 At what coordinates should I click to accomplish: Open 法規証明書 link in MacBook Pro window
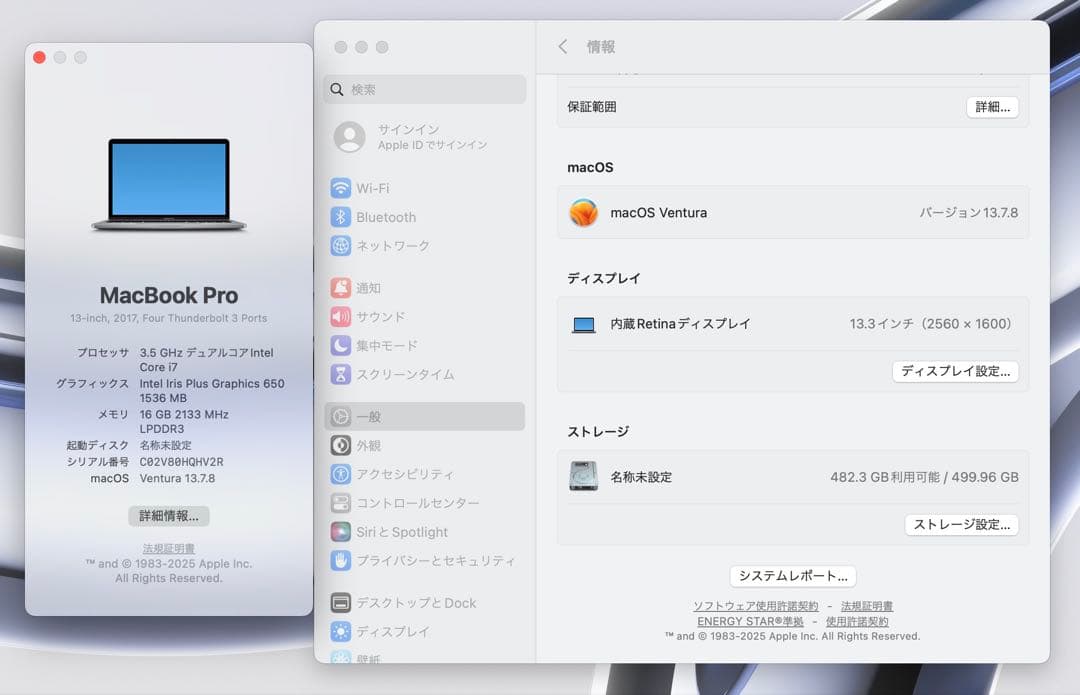[x=169, y=548]
